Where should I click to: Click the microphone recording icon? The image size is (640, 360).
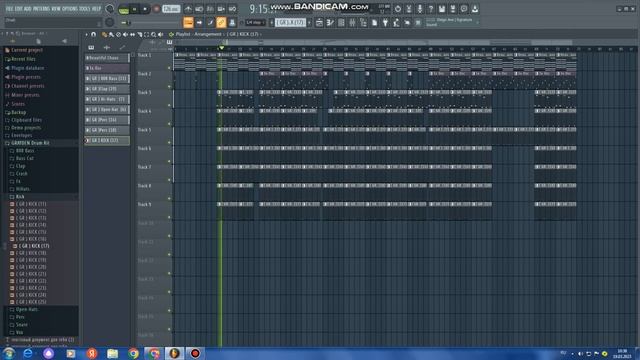point(420,9)
